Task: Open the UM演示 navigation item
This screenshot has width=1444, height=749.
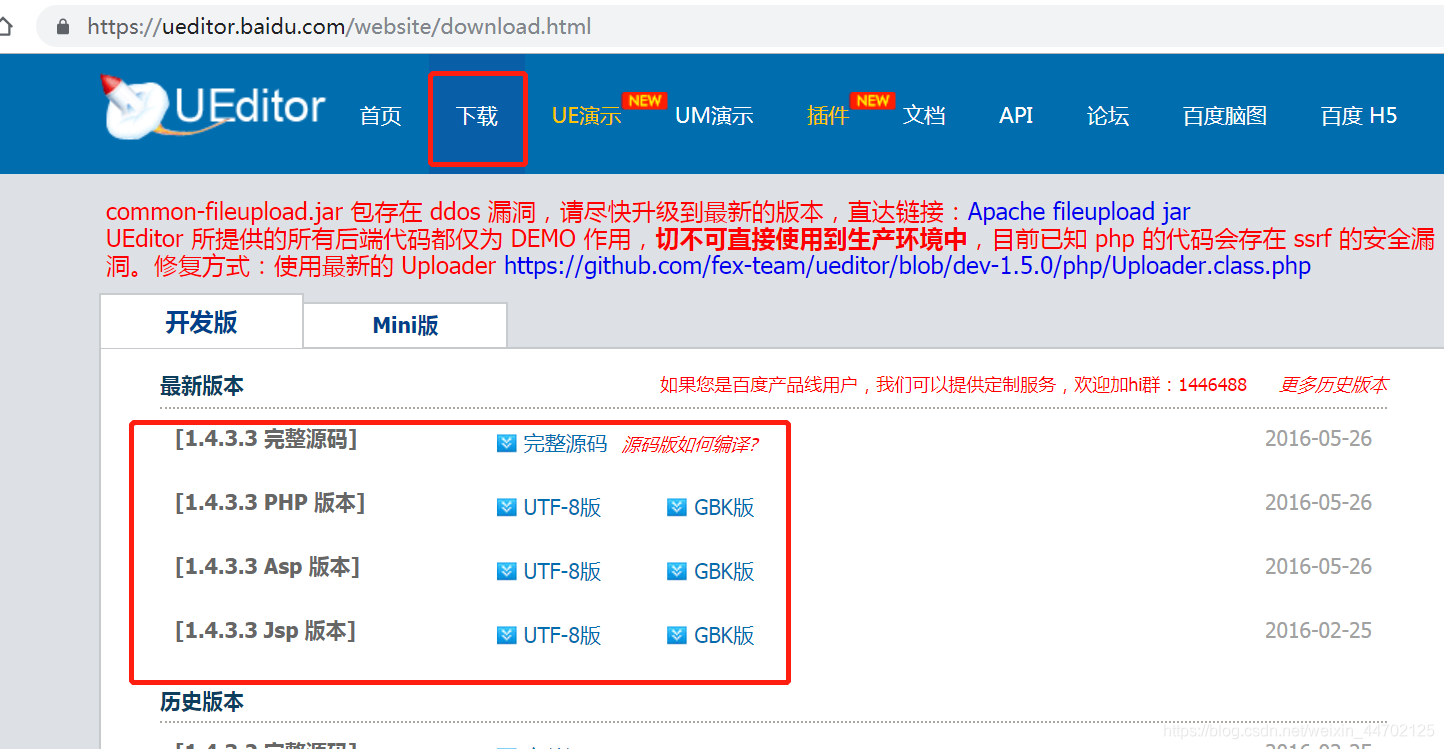Action: 714,116
